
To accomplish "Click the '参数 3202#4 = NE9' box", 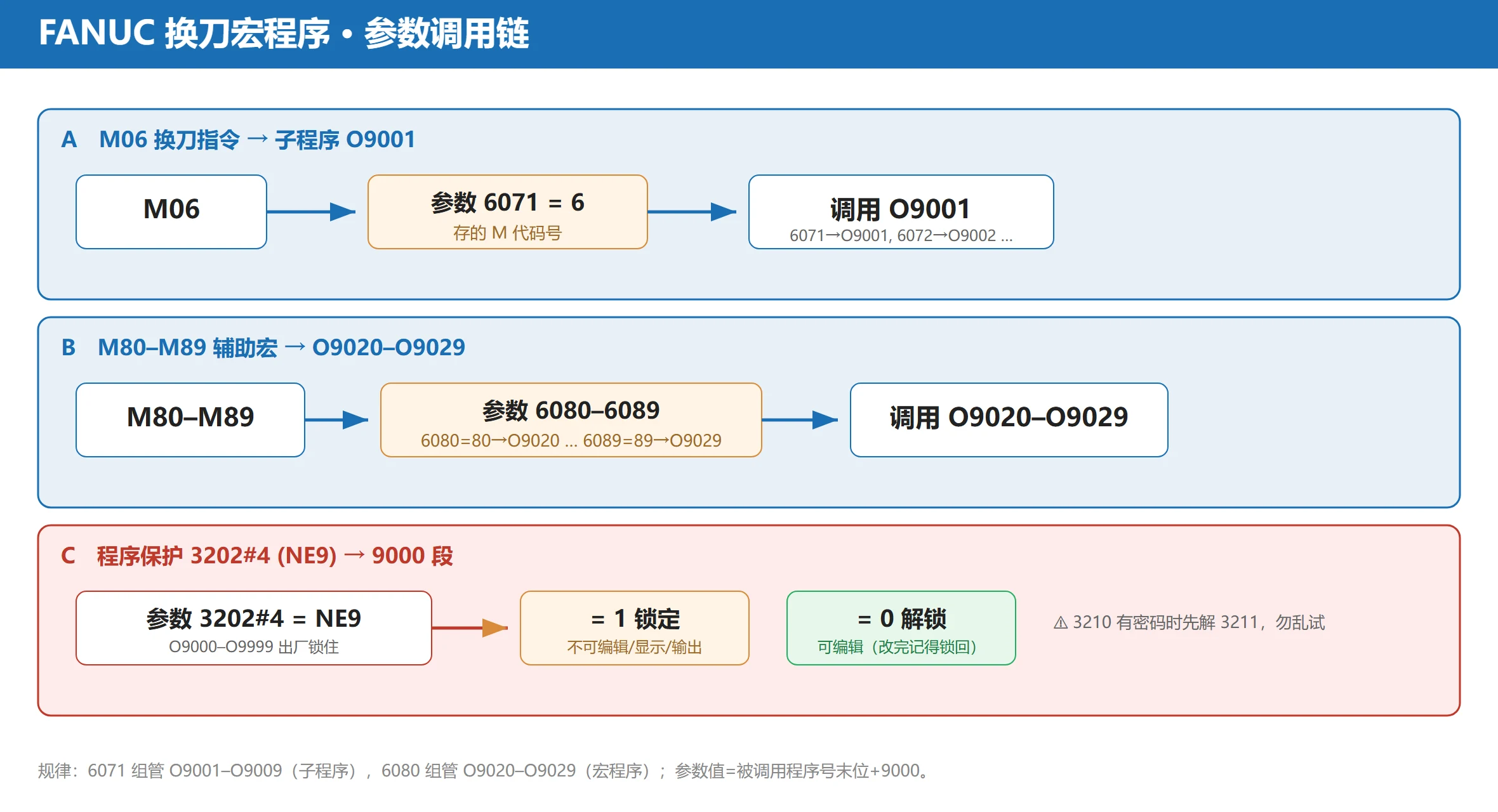I will [254, 628].
